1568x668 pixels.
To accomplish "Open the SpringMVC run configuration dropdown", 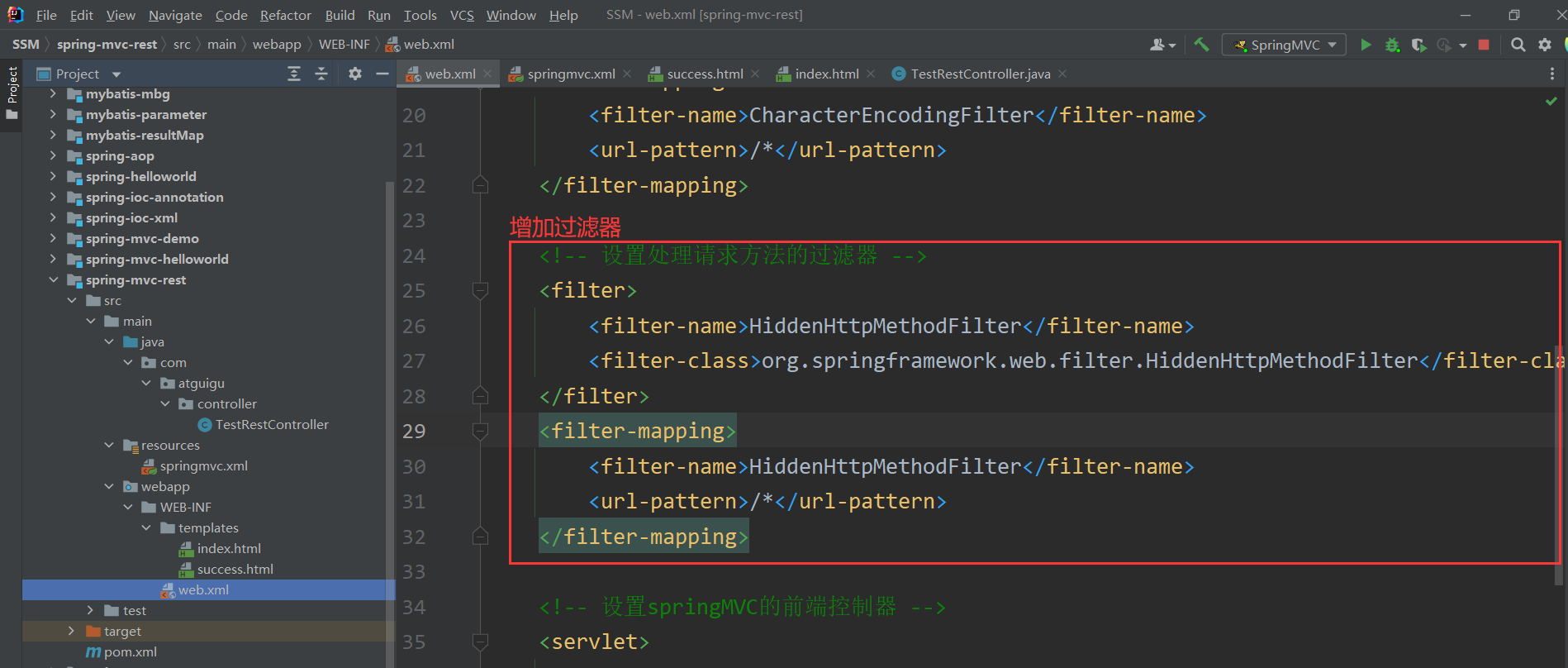I will coord(1284,45).
